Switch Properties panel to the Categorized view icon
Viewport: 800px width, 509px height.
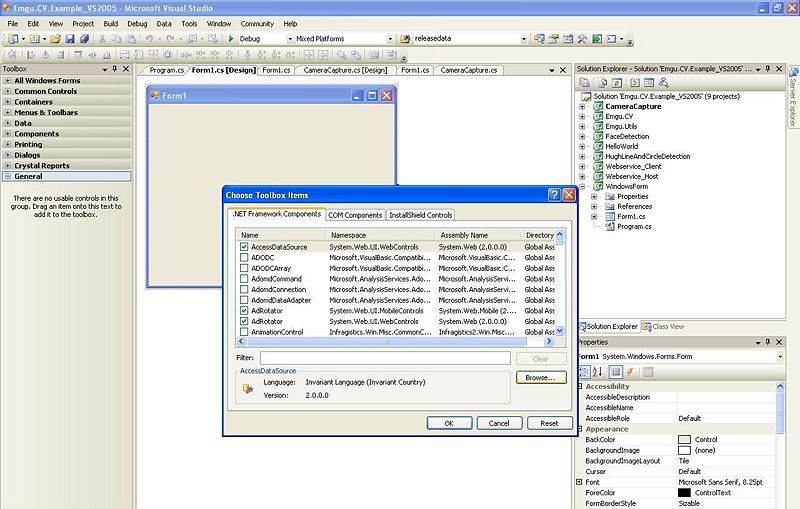coord(584,372)
